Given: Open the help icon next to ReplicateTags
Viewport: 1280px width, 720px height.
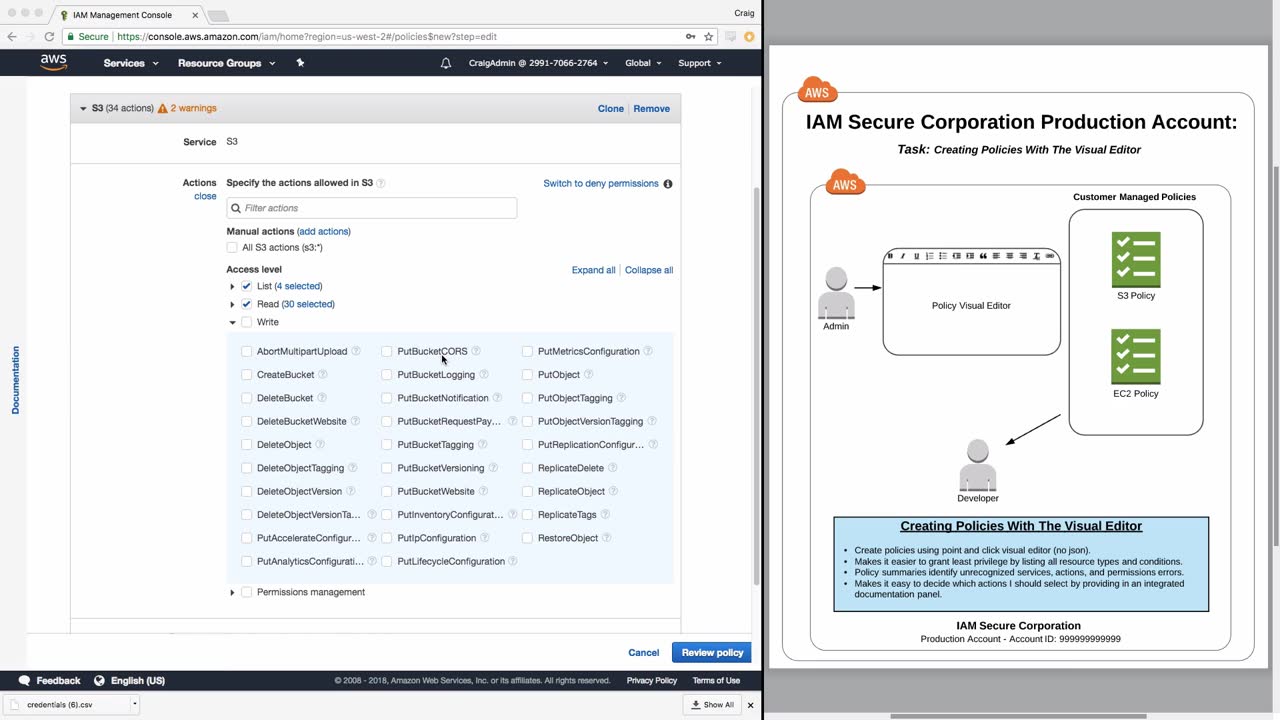Looking at the screenshot, I should 605,515.
